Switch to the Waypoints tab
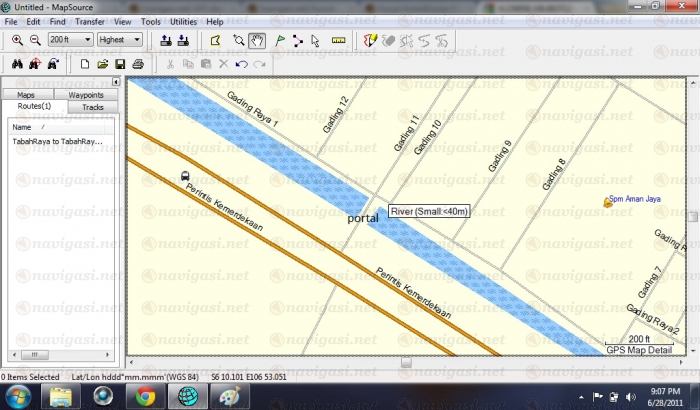Image resolution: width=700 pixels, height=410 pixels. click(x=85, y=95)
